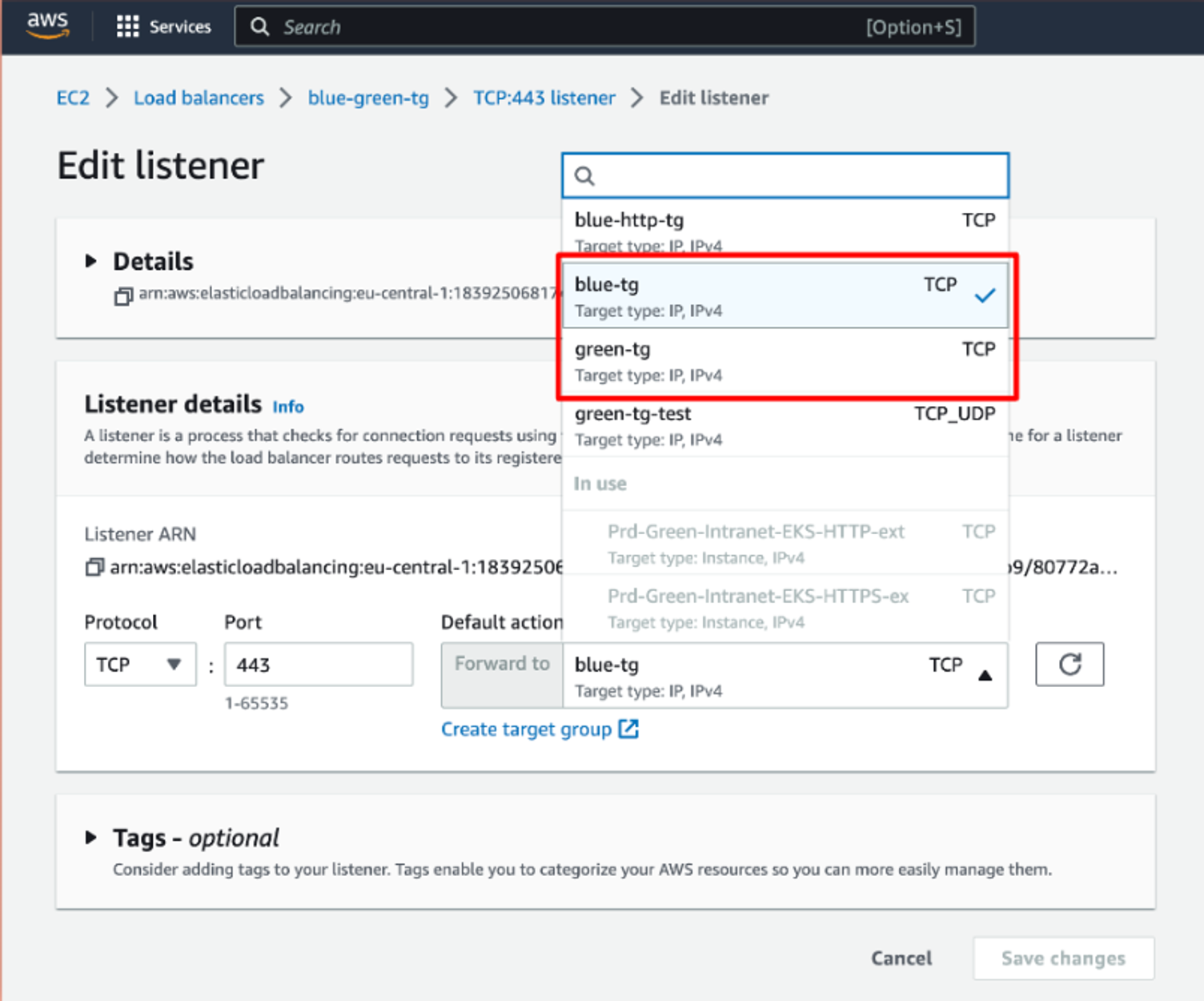Open the Listener details Info link
This screenshot has height=1001, width=1204.
point(288,407)
